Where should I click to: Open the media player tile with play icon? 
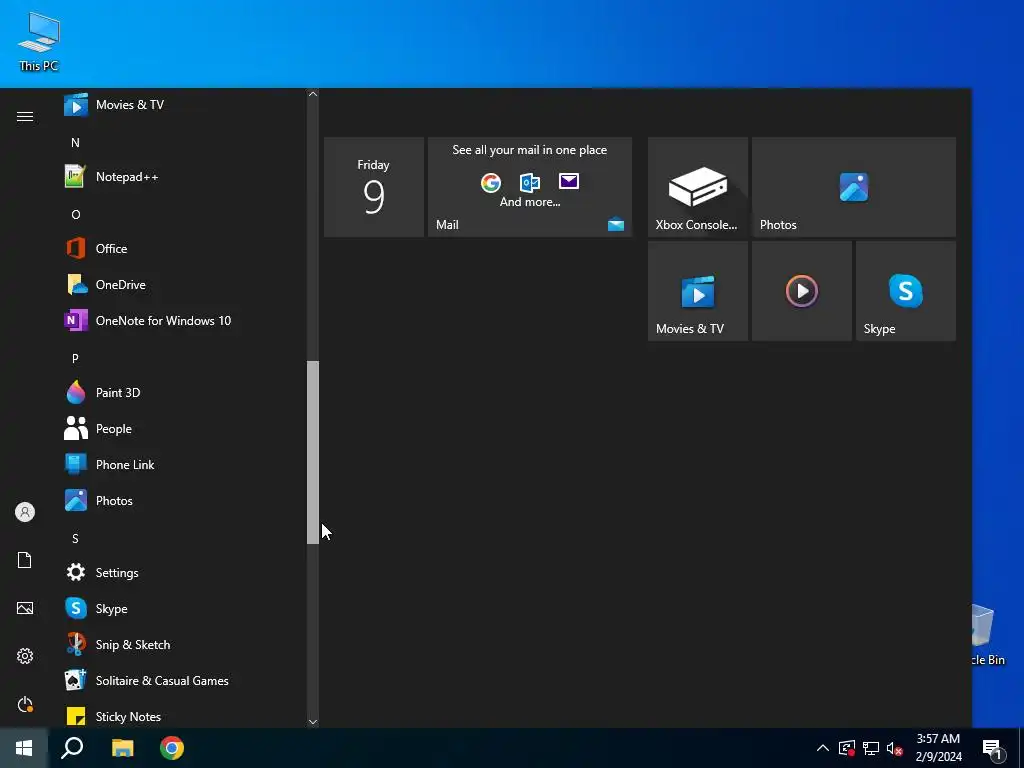[802, 291]
